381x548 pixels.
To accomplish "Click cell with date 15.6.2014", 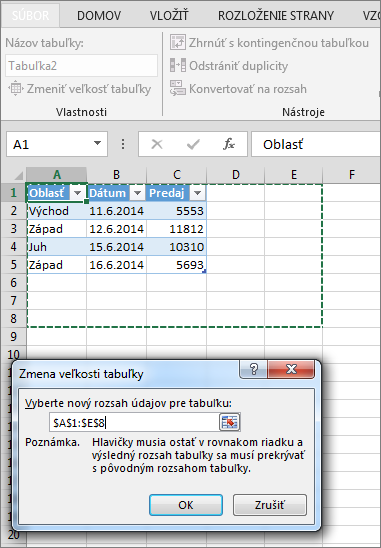I will [x=116, y=247].
